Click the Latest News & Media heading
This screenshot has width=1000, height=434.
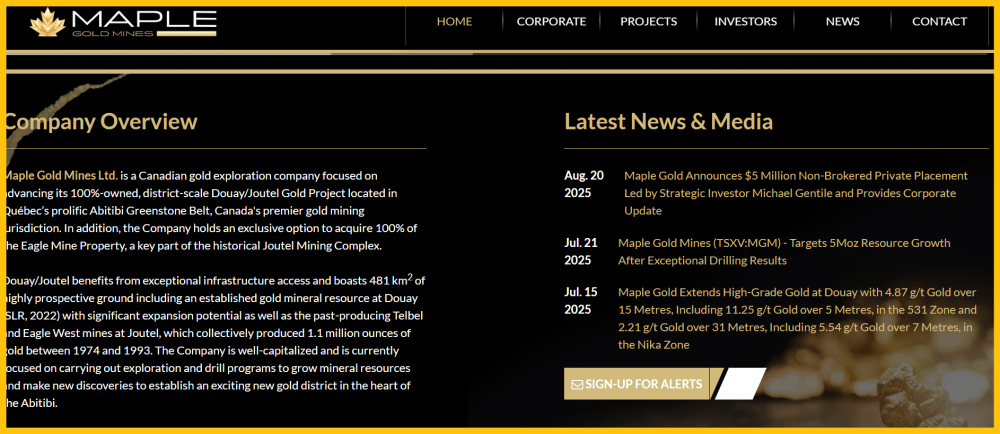coord(668,121)
